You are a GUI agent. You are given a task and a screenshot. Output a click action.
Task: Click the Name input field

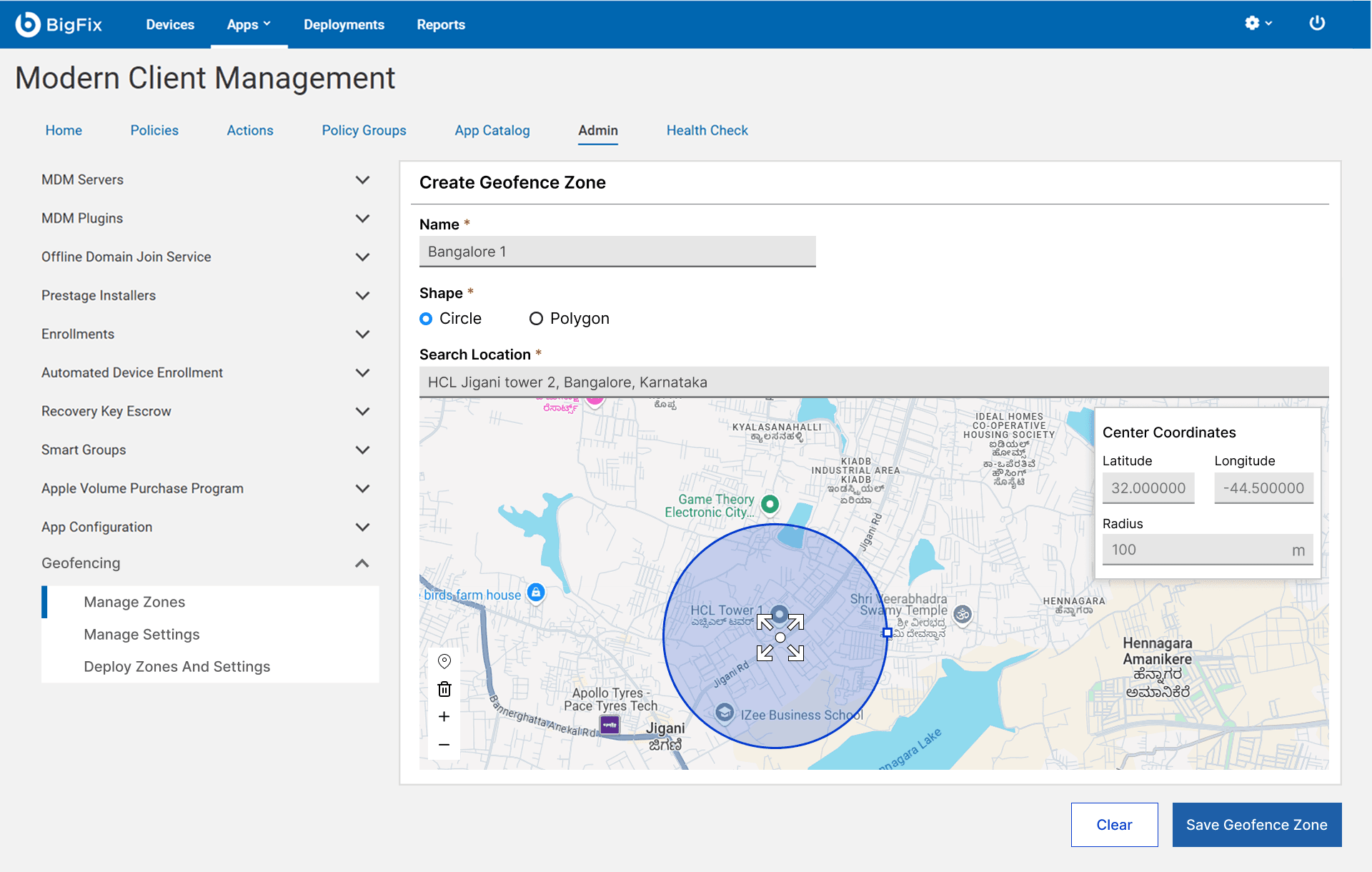tap(617, 252)
